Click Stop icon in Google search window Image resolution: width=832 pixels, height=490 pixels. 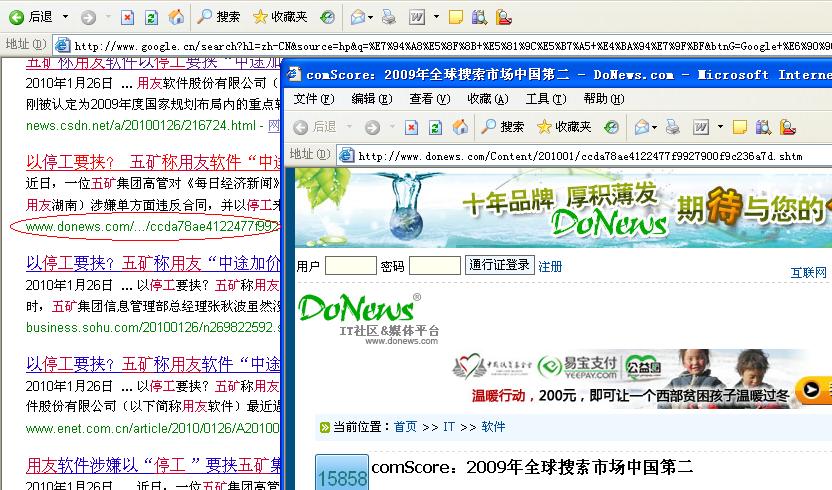(127, 18)
